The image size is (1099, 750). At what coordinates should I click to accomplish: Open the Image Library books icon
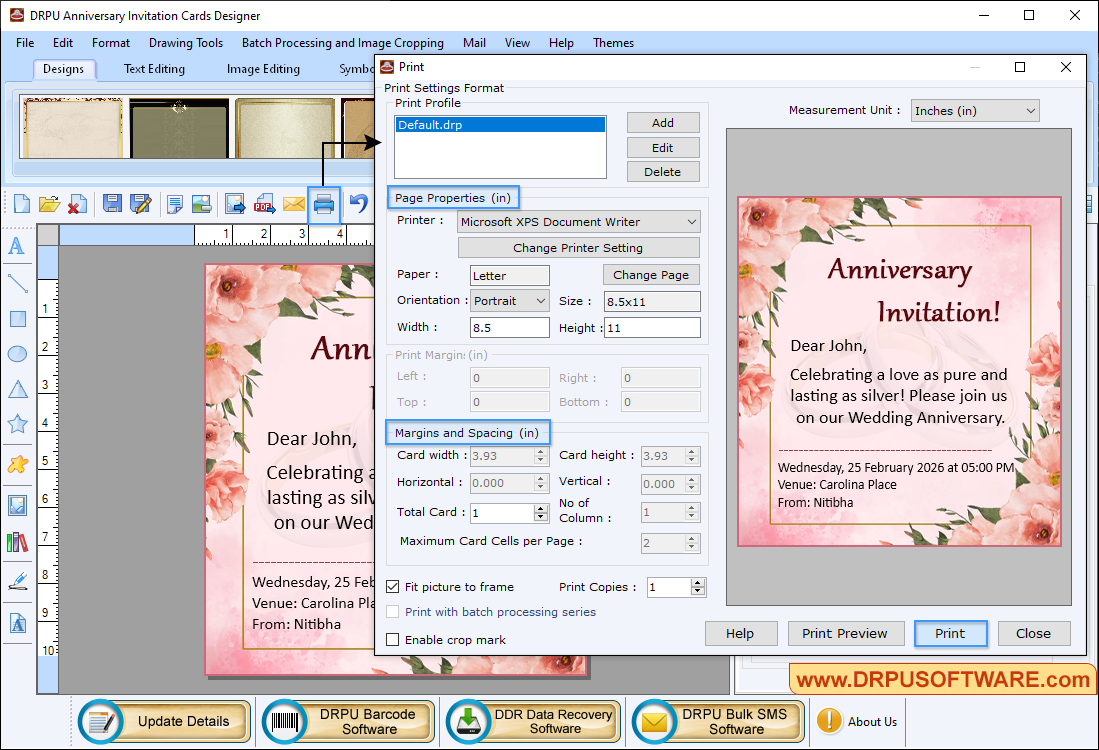pyautogui.click(x=17, y=542)
